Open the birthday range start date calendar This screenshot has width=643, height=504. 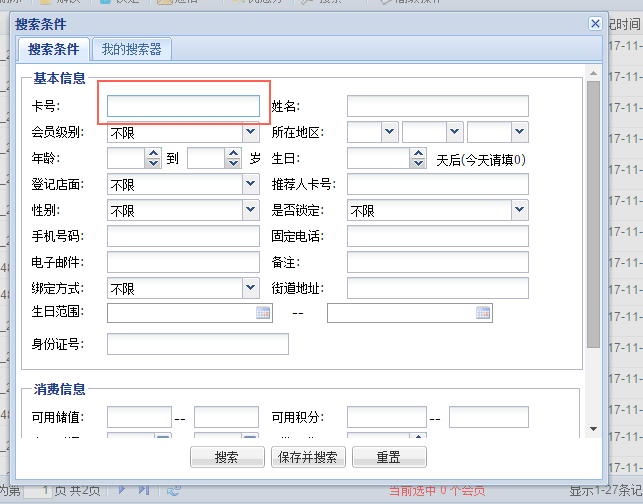click(264, 313)
